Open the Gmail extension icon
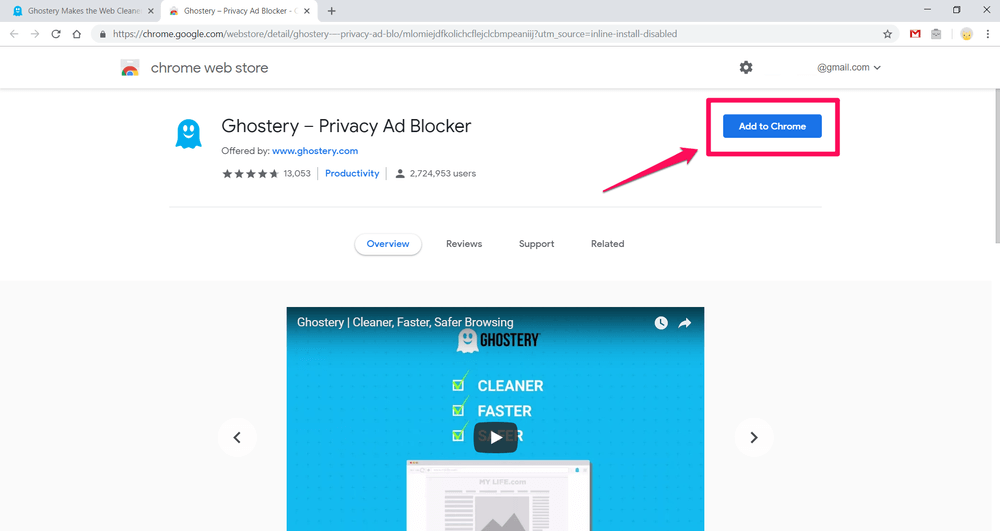This screenshot has width=1000, height=531. 915,34
